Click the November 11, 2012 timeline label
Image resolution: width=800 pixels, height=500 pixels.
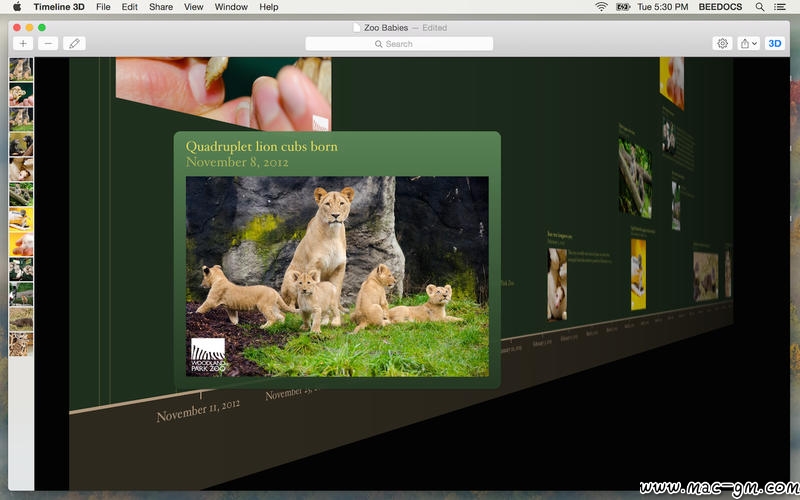198,411
